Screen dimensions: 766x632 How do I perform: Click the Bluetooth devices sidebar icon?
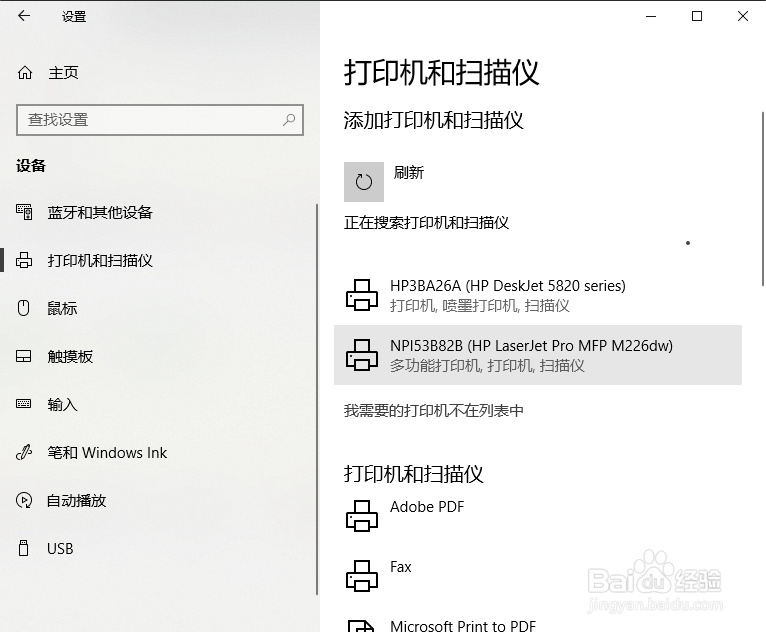[24, 212]
